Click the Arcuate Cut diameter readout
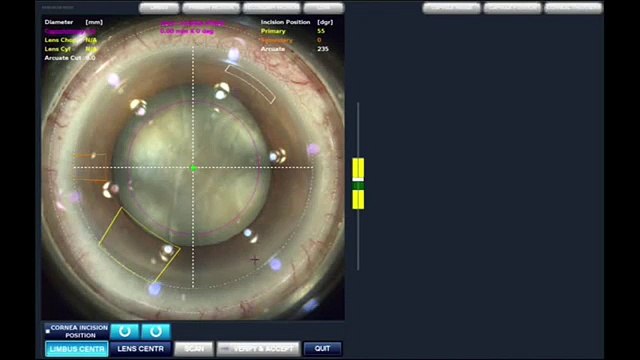The image size is (640, 360). [x=70, y=58]
